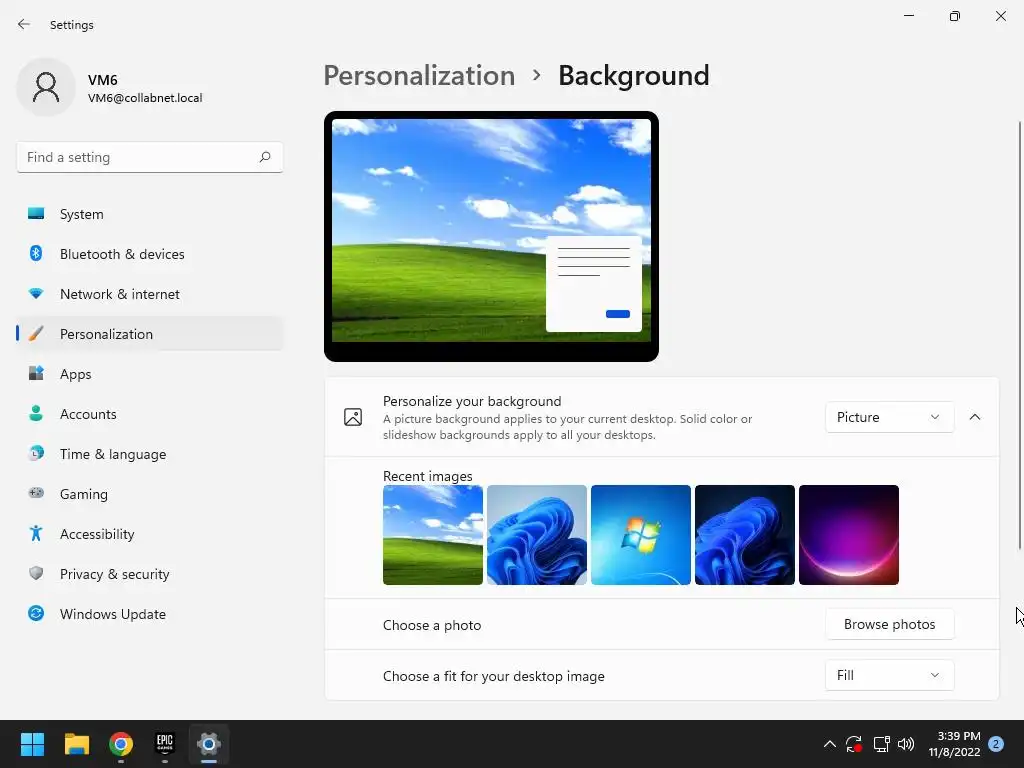Navigate to Privacy & security

[150, 574]
